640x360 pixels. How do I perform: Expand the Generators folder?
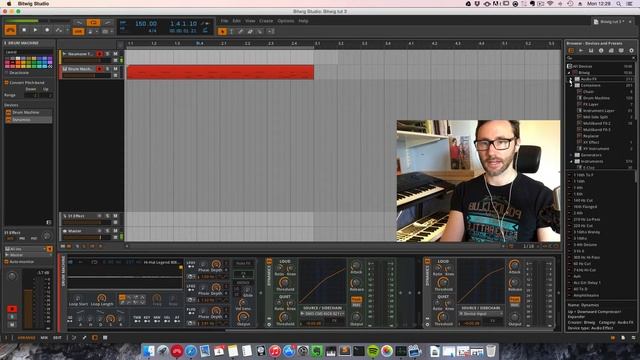pos(571,155)
